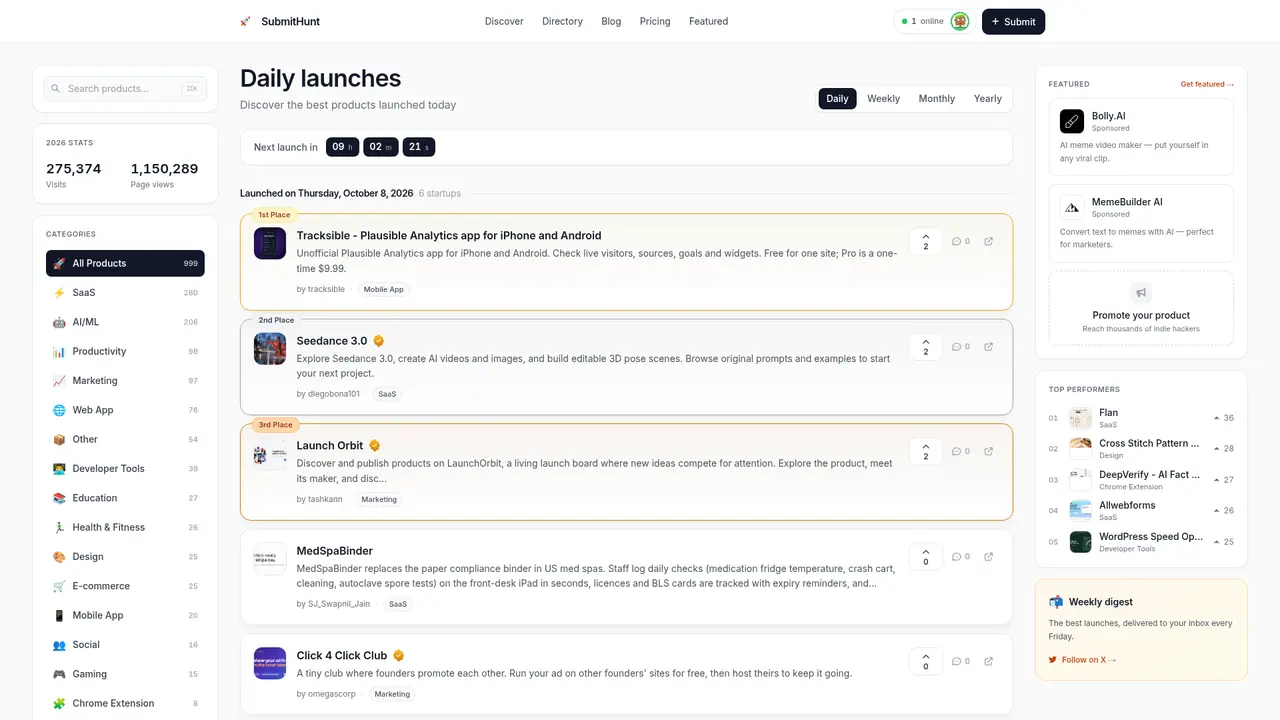This screenshot has height=720, width=1280.
Task: Select the All Products category
Action: (x=125, y=263)
